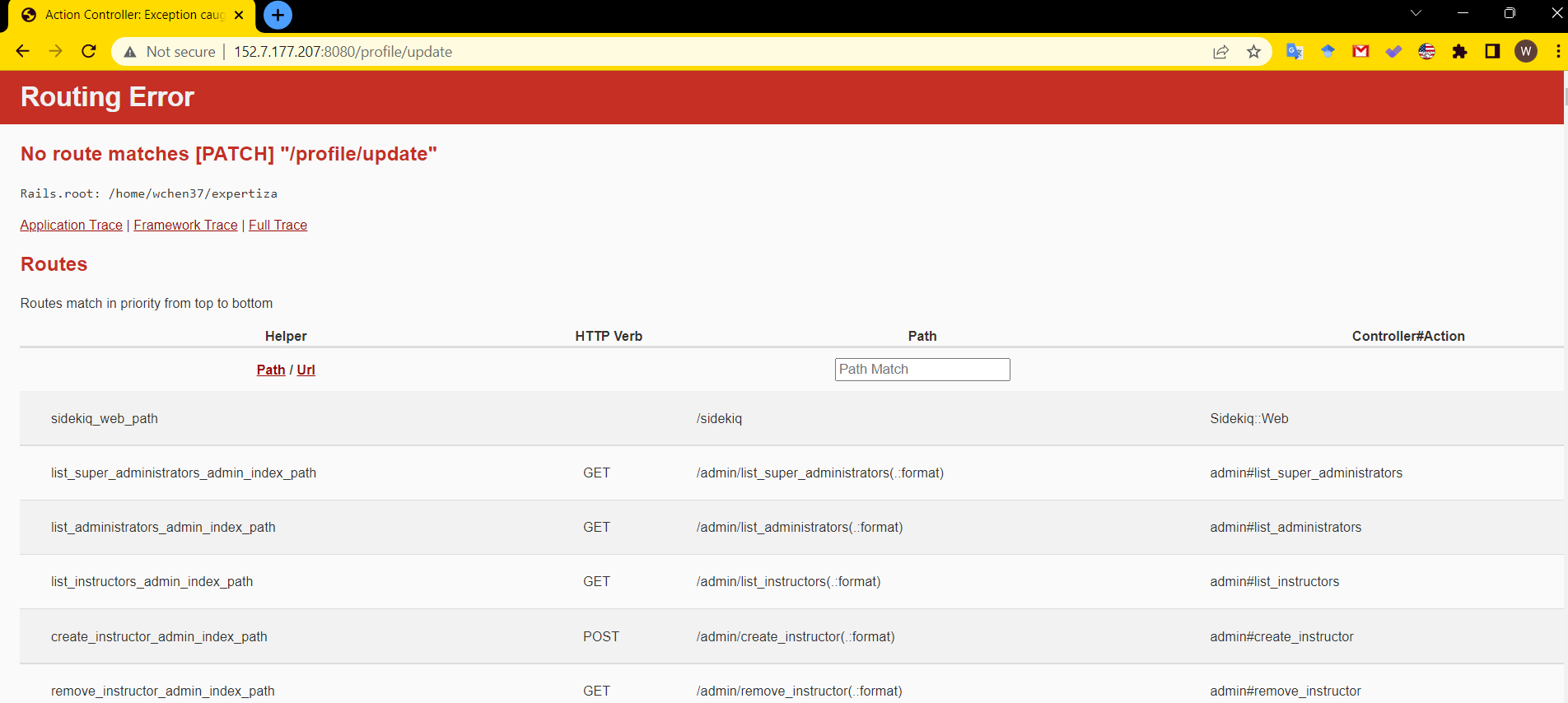
Task: Click the blue graduation cap extension
Action: click(1328, 51)
